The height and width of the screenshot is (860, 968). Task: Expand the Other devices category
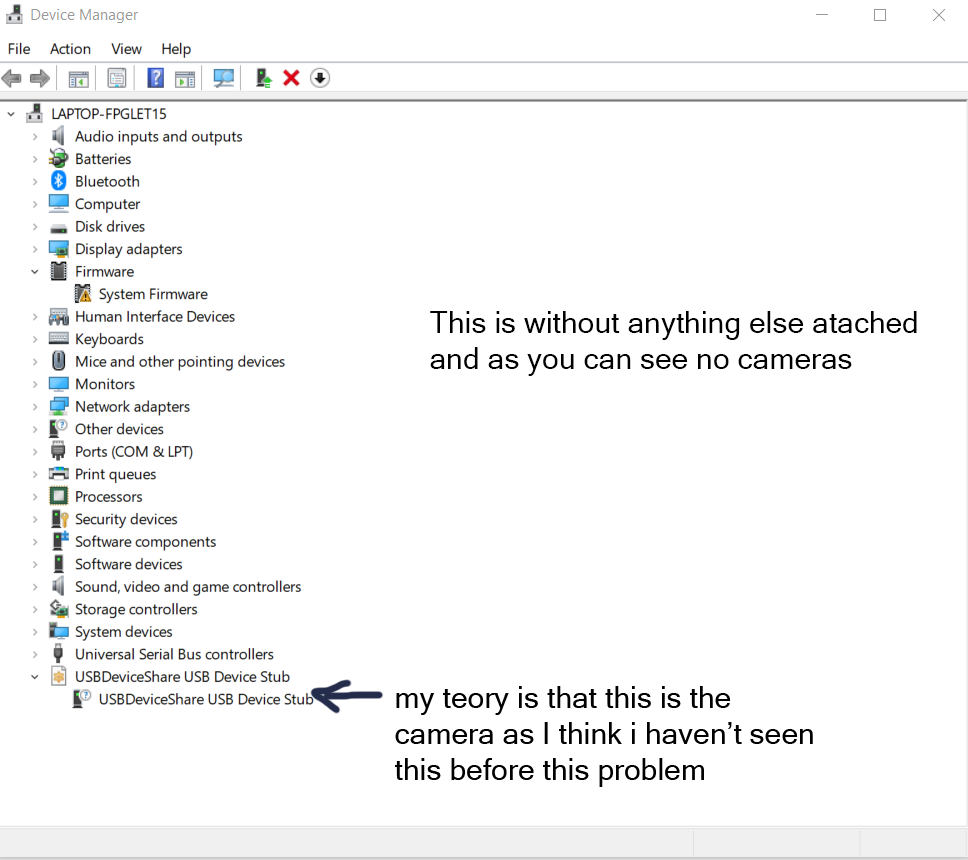pos(35,429)
